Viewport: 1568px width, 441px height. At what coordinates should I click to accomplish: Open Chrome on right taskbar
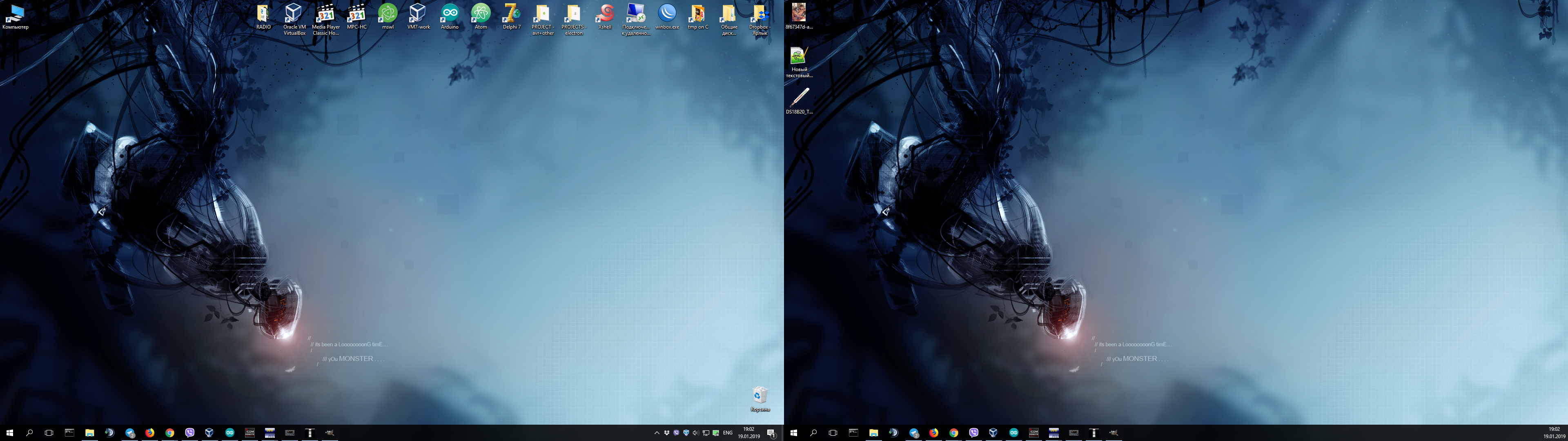tap(954, 432)
